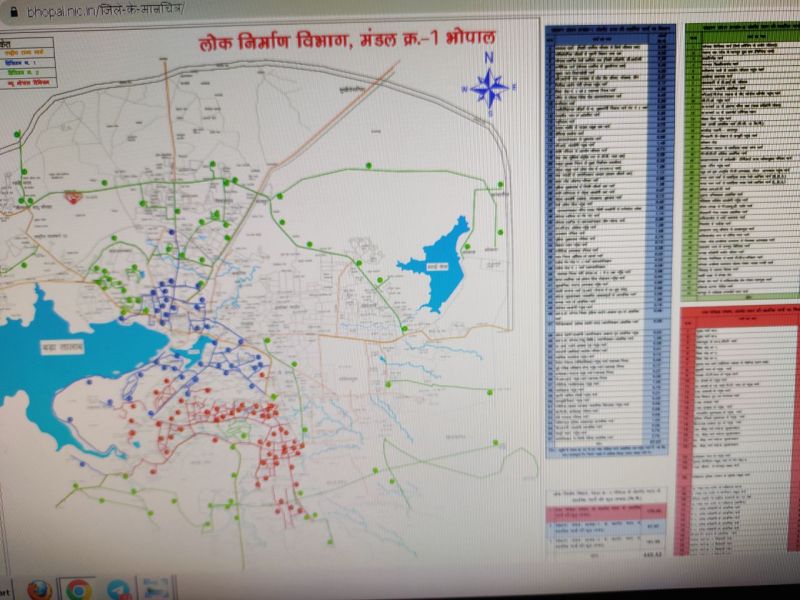Viewport: 800px width, 600px height.
Task: Open Telegram from the taskbar
Action: (118, 589)
